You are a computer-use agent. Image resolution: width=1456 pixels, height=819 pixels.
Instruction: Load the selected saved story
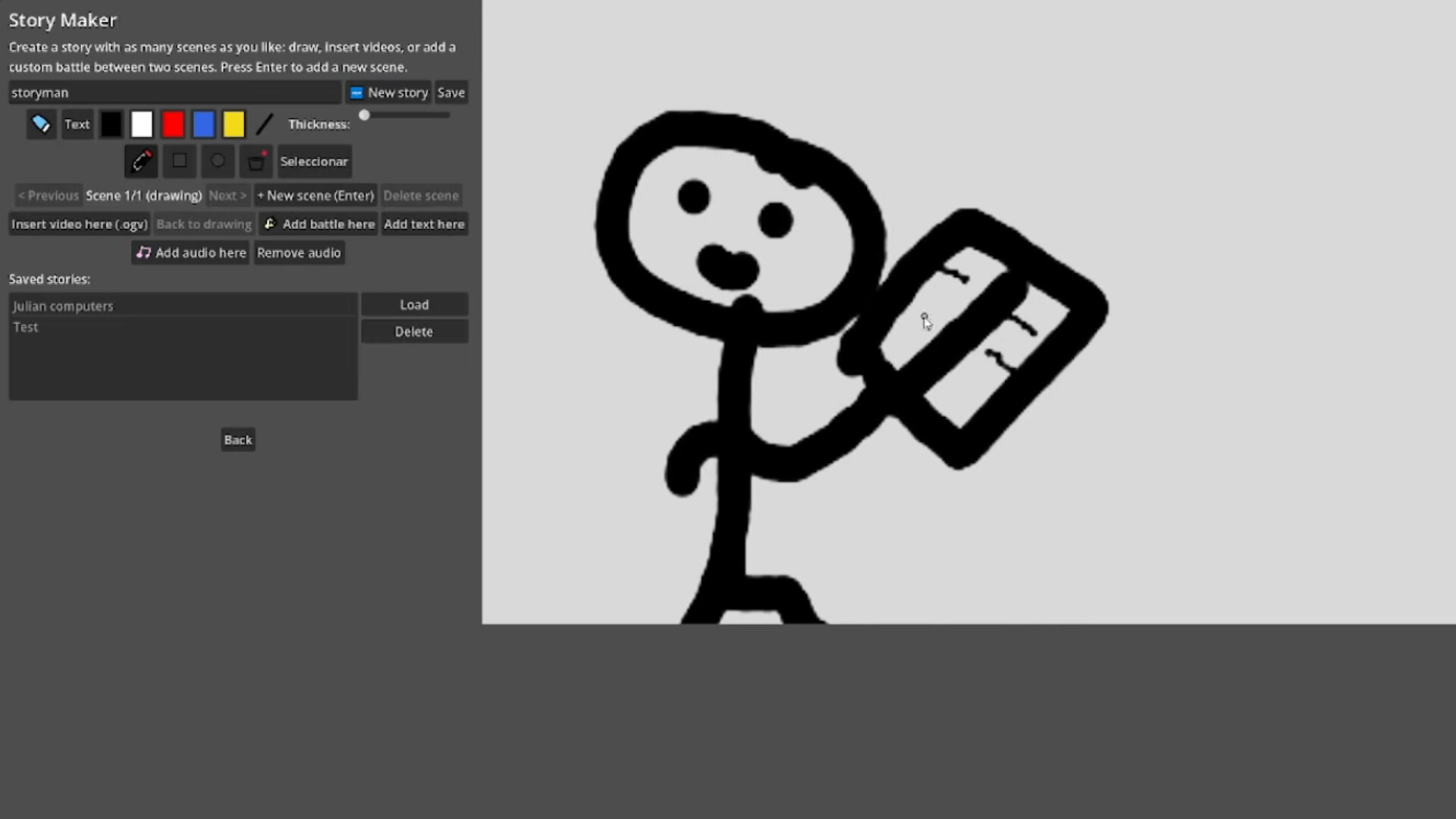tap(414, 305)
